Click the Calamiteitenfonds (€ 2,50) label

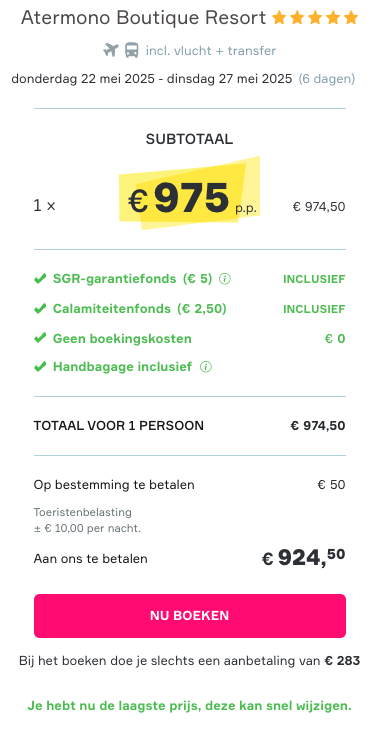coord(140,309)
